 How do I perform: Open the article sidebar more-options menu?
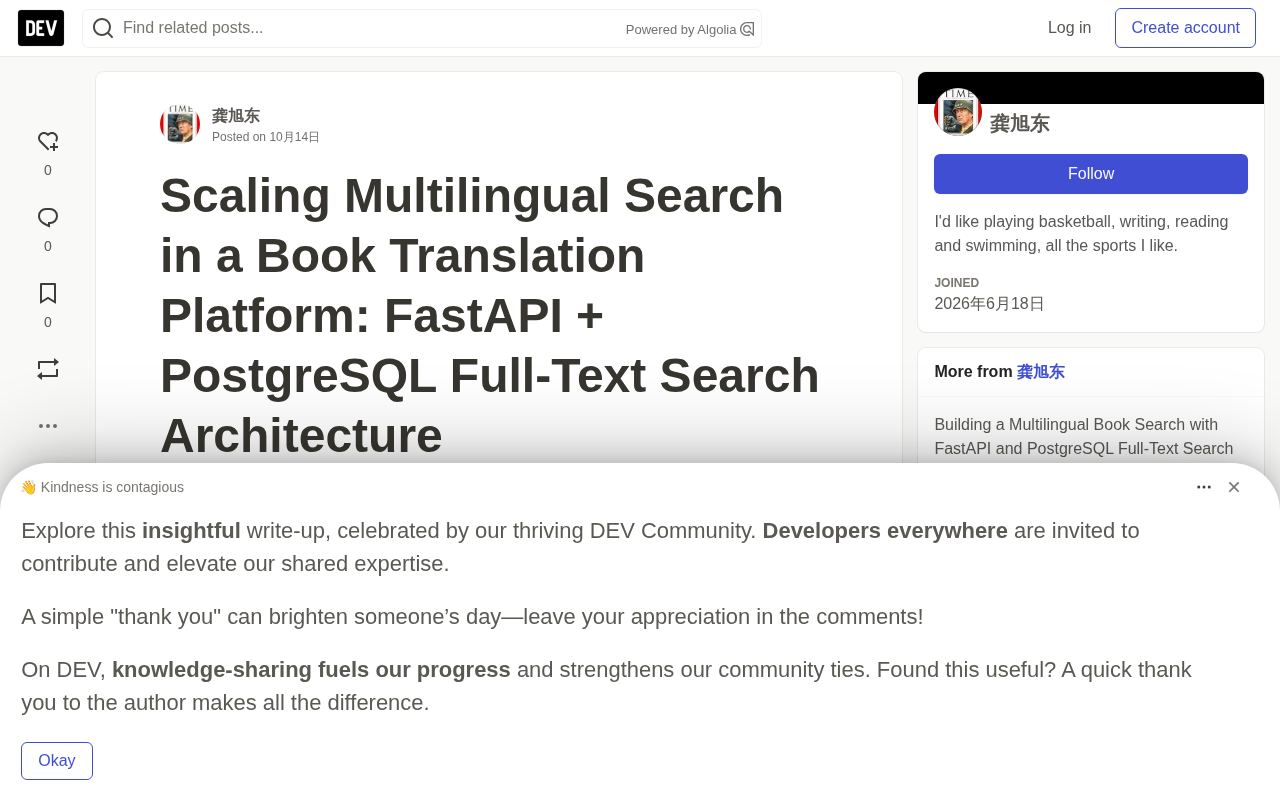(48, 426)
